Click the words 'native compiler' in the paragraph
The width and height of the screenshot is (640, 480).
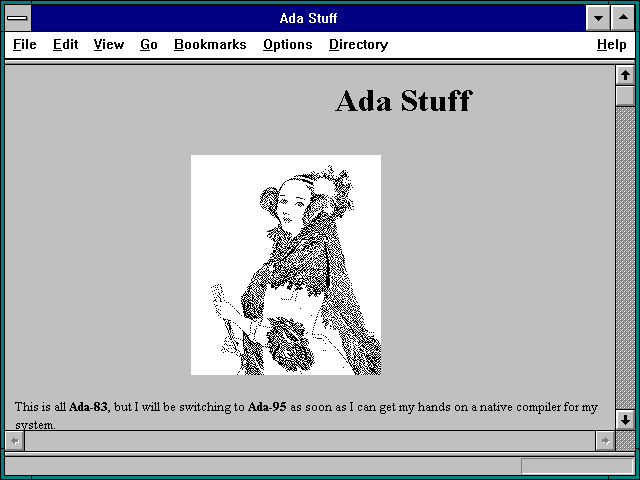[x=520, y=407]
